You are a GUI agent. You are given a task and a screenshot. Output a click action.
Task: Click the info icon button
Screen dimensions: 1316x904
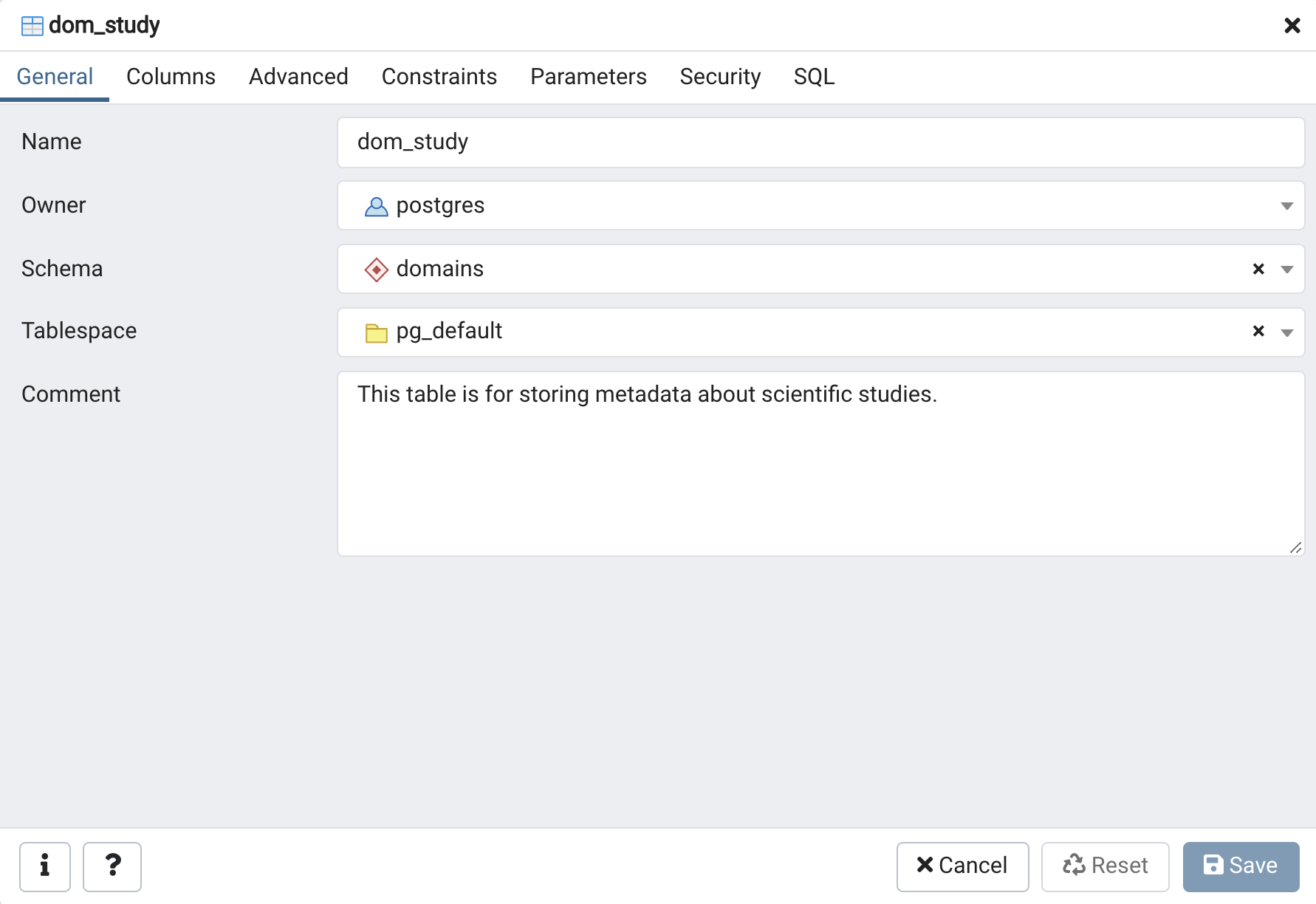point(45,866)
